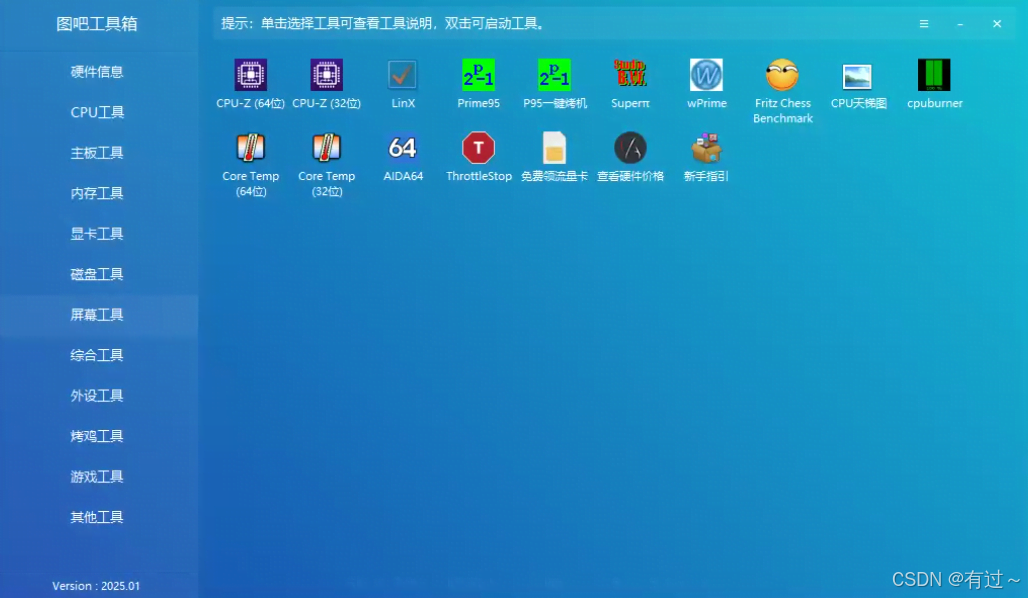
Task: Select Core Temp (64位) thermometer icon
Action: click(250, 148)
